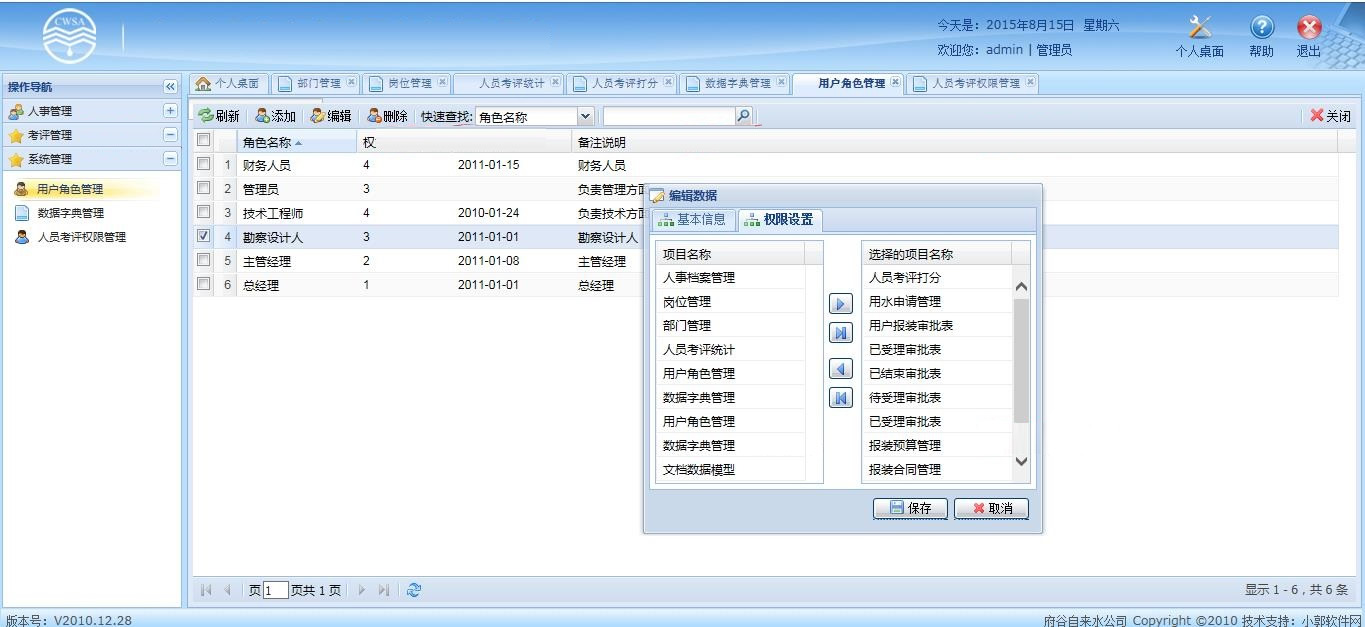Click the 取消 (cancel) button
1365x627 pixels.
click(989, 508)
